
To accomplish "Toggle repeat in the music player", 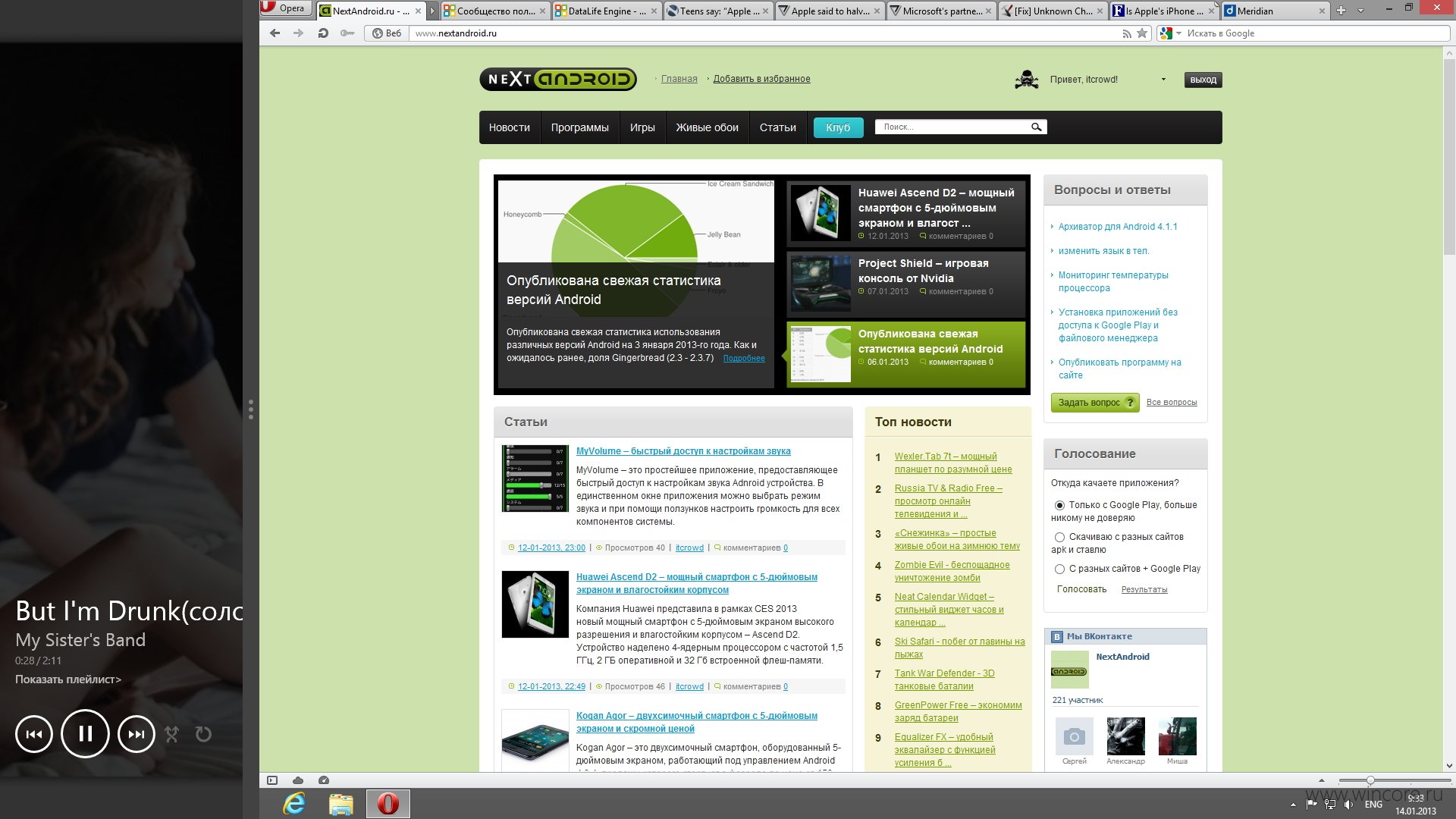I will click(x=203, y=734).
